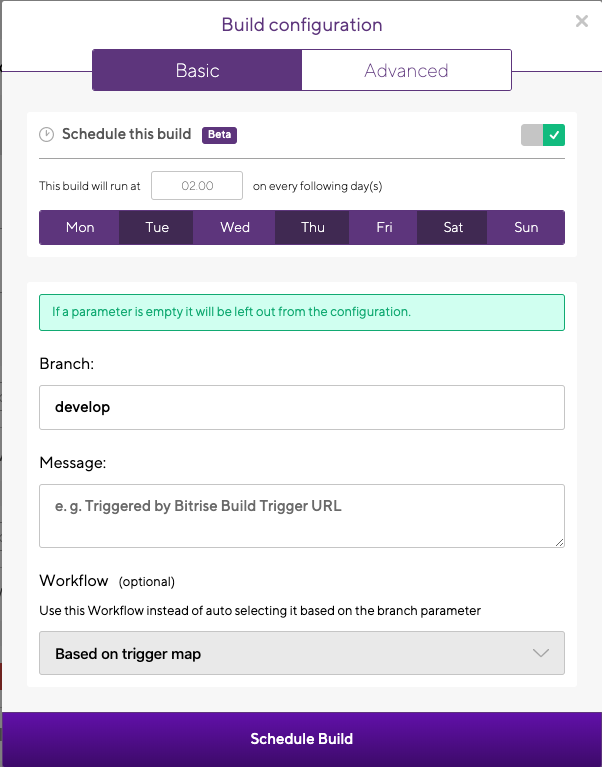Screen dimensions: 602x767
Task: Click into the Message text area
Action: (301, 515)
